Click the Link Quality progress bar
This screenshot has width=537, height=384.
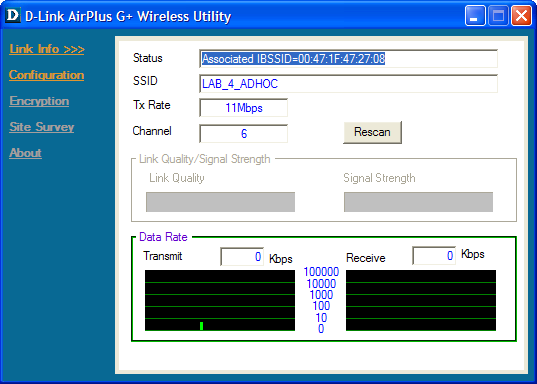(220, 202)
